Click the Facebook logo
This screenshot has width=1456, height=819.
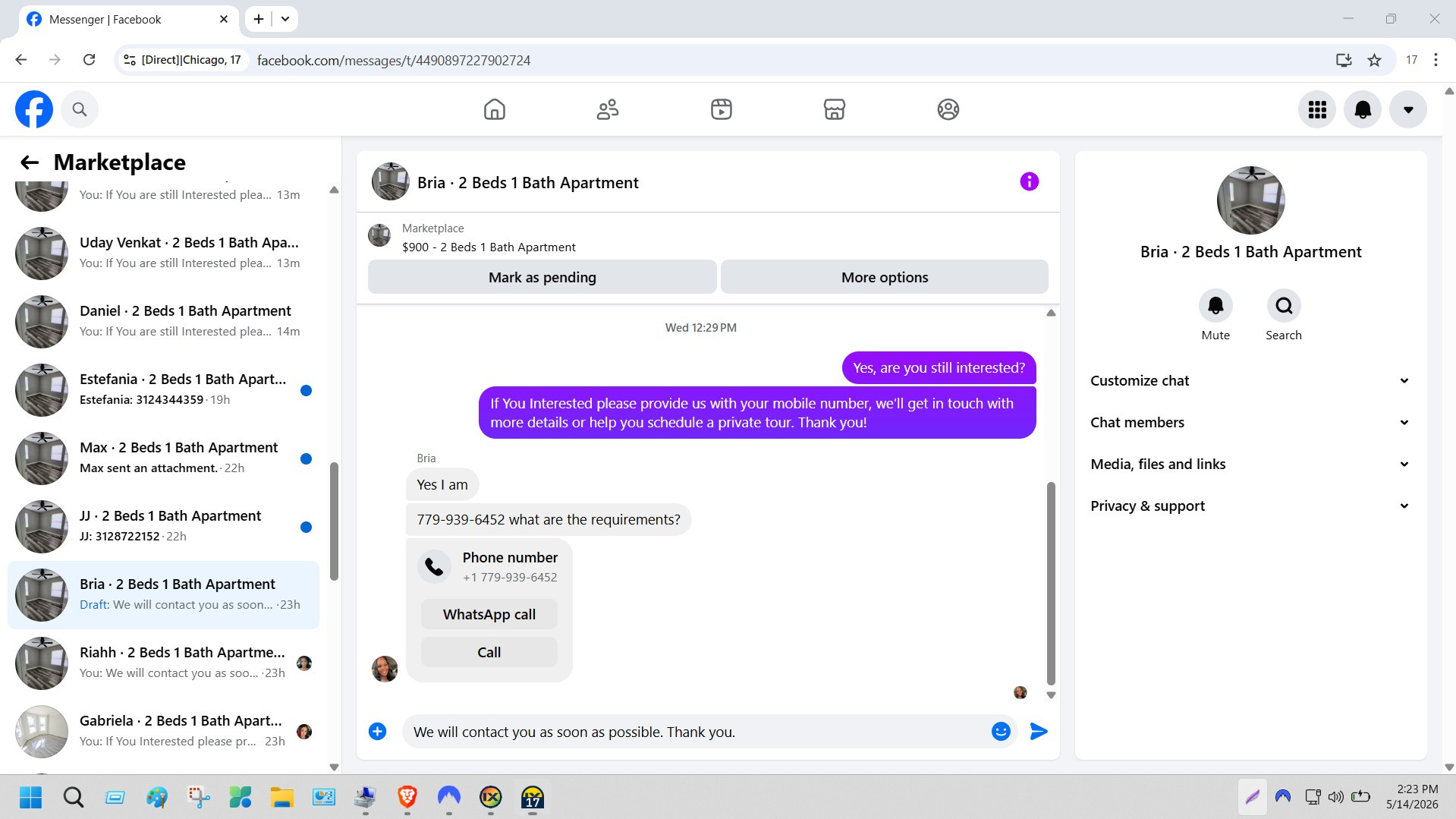[x=34, y=109]
